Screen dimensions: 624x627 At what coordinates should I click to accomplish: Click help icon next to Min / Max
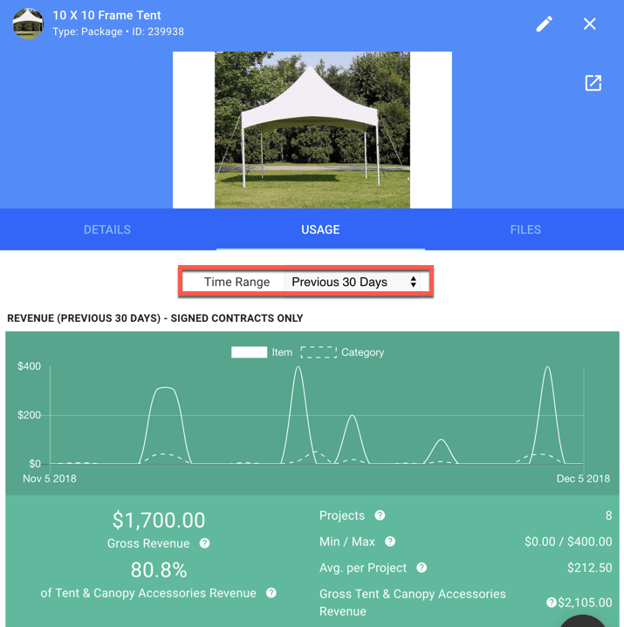point(390,541)
